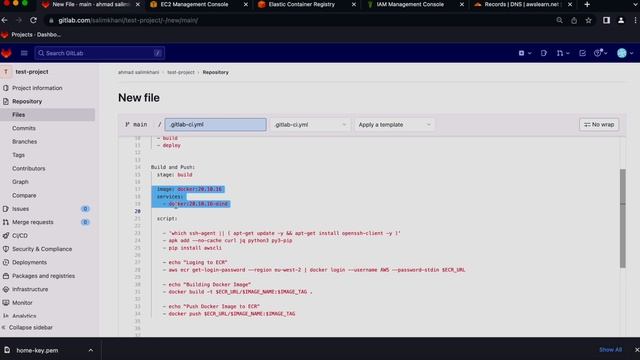Open the hamburger main menu
This screenshot has width=640, height=360.
pos(24,53)
